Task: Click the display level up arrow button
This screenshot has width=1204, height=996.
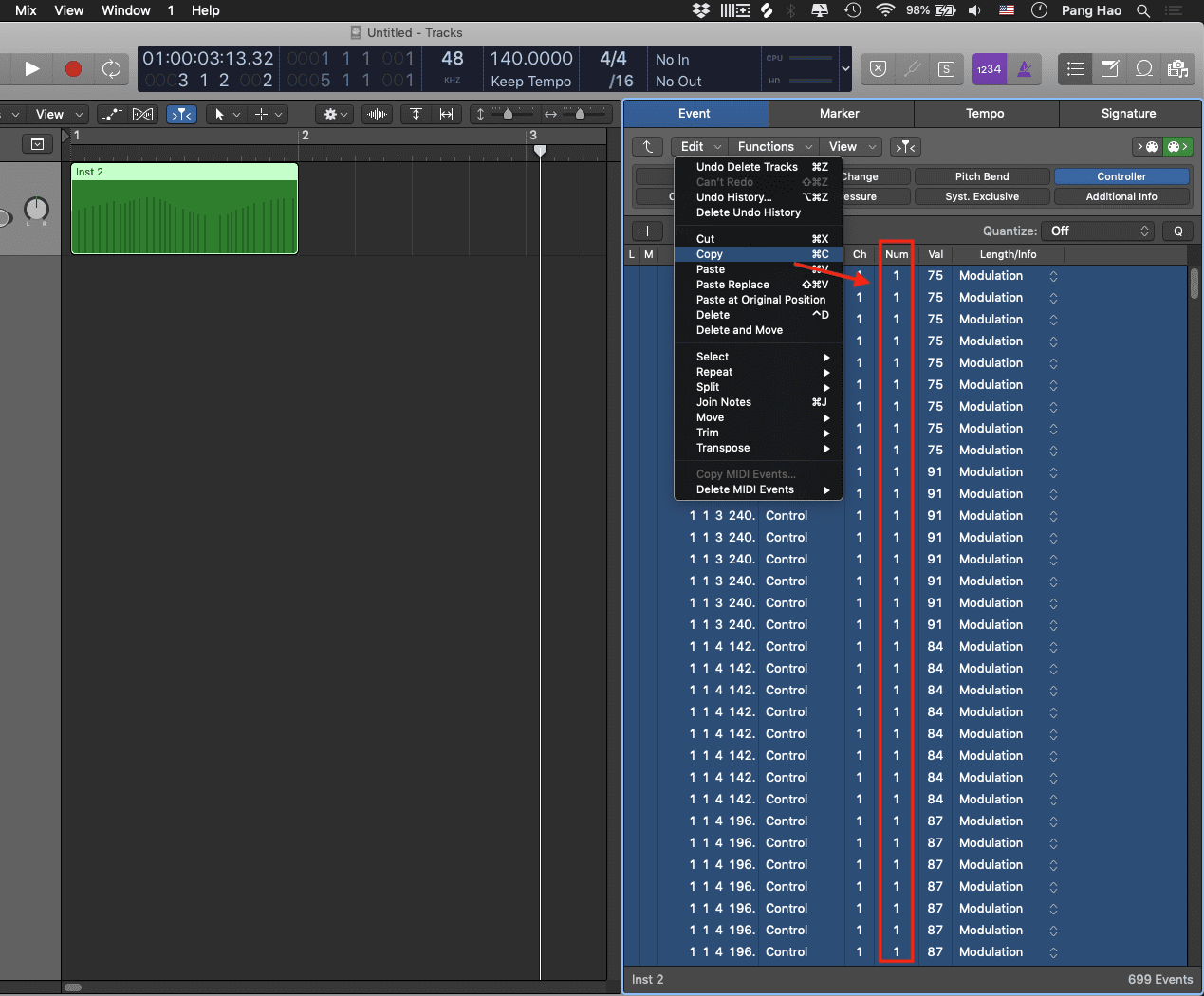Action: pos(647,147)
